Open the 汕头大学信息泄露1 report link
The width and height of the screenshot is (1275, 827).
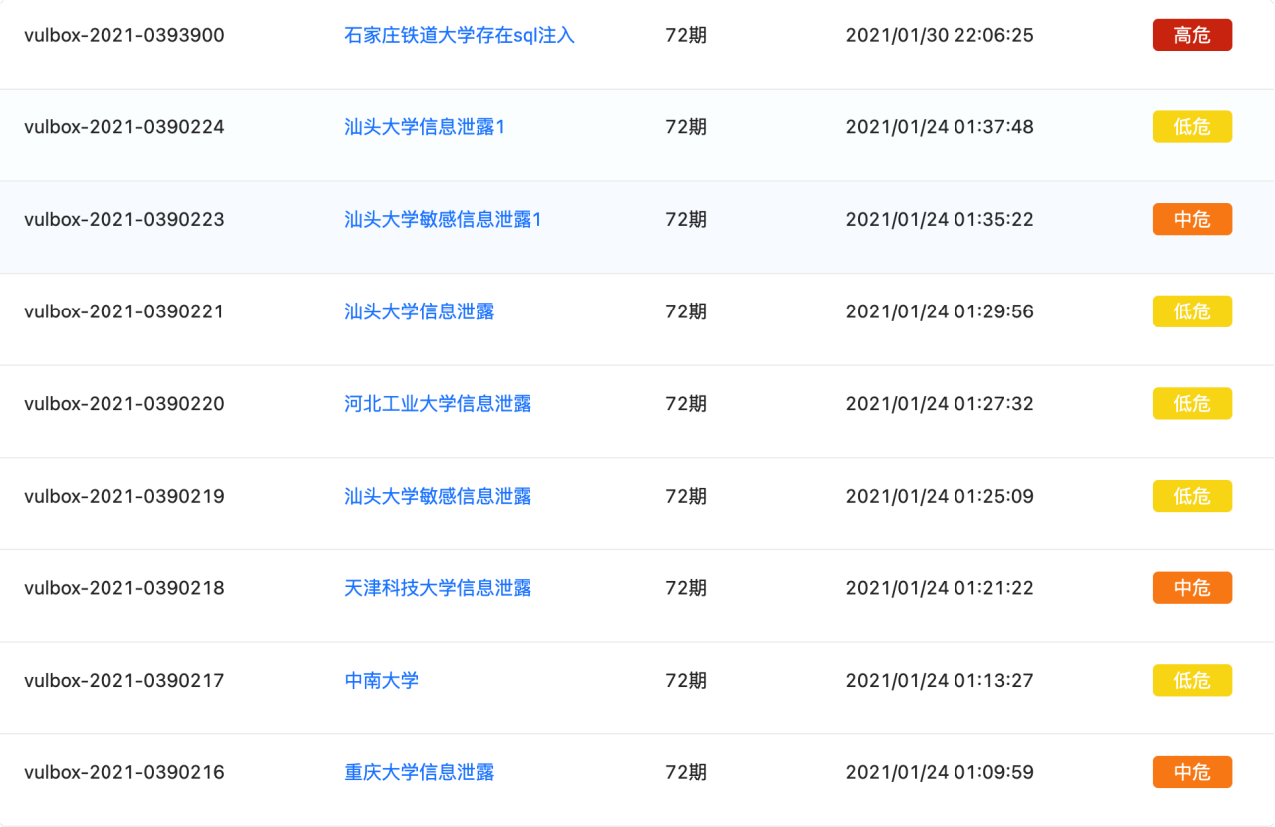tap(424, 127)
